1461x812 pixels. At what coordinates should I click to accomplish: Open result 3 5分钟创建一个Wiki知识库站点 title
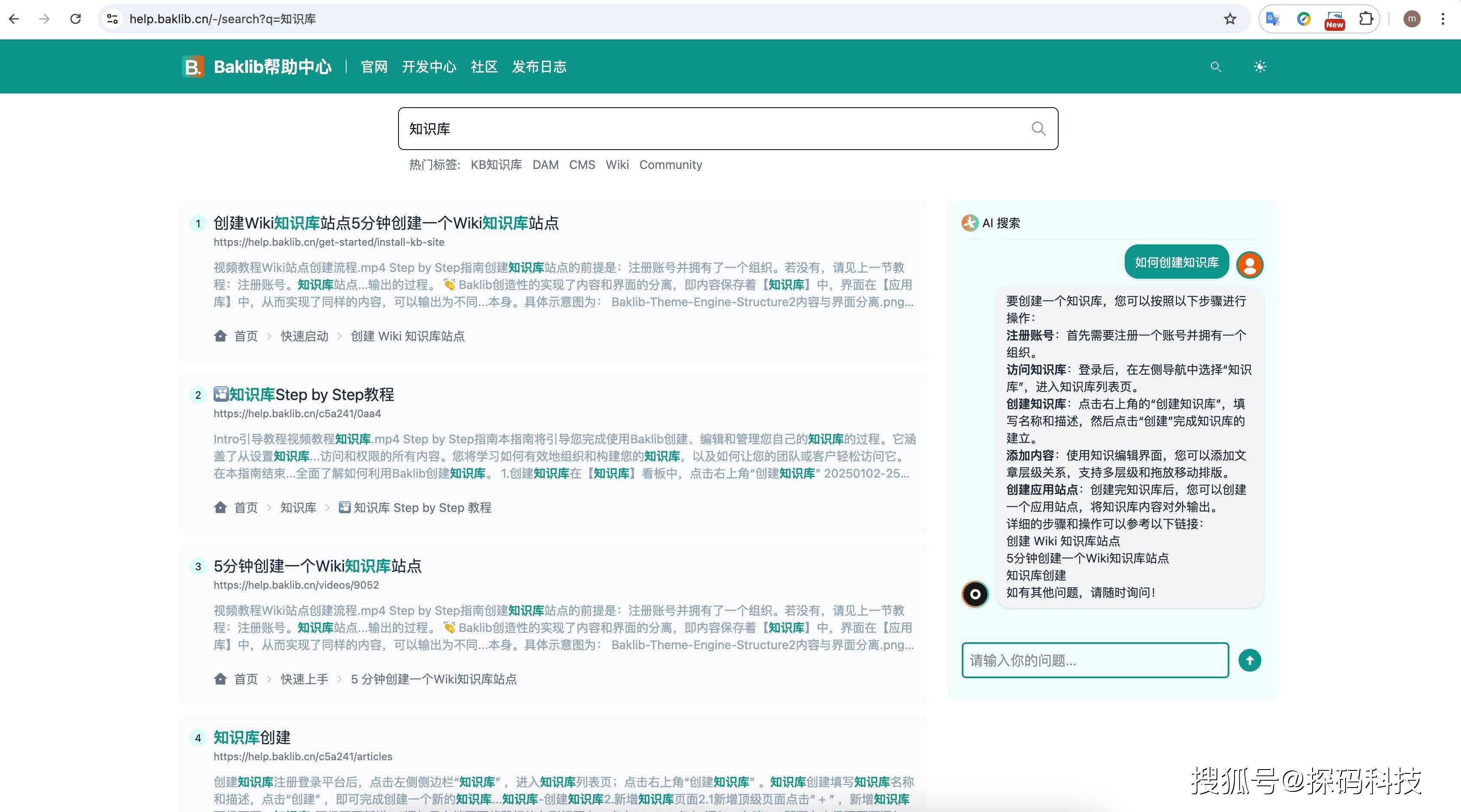pyautogui.click(x=317, y=566)
